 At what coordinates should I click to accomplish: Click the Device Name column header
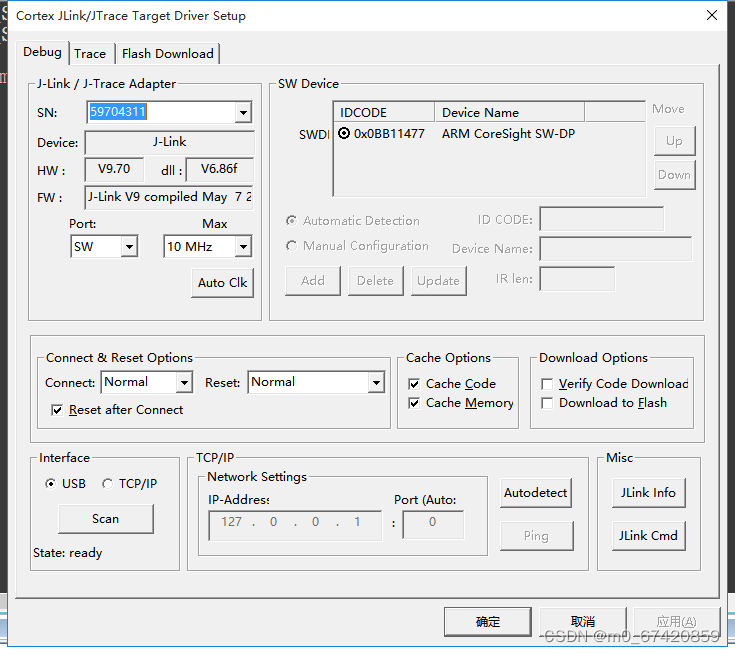coord(509,113)
